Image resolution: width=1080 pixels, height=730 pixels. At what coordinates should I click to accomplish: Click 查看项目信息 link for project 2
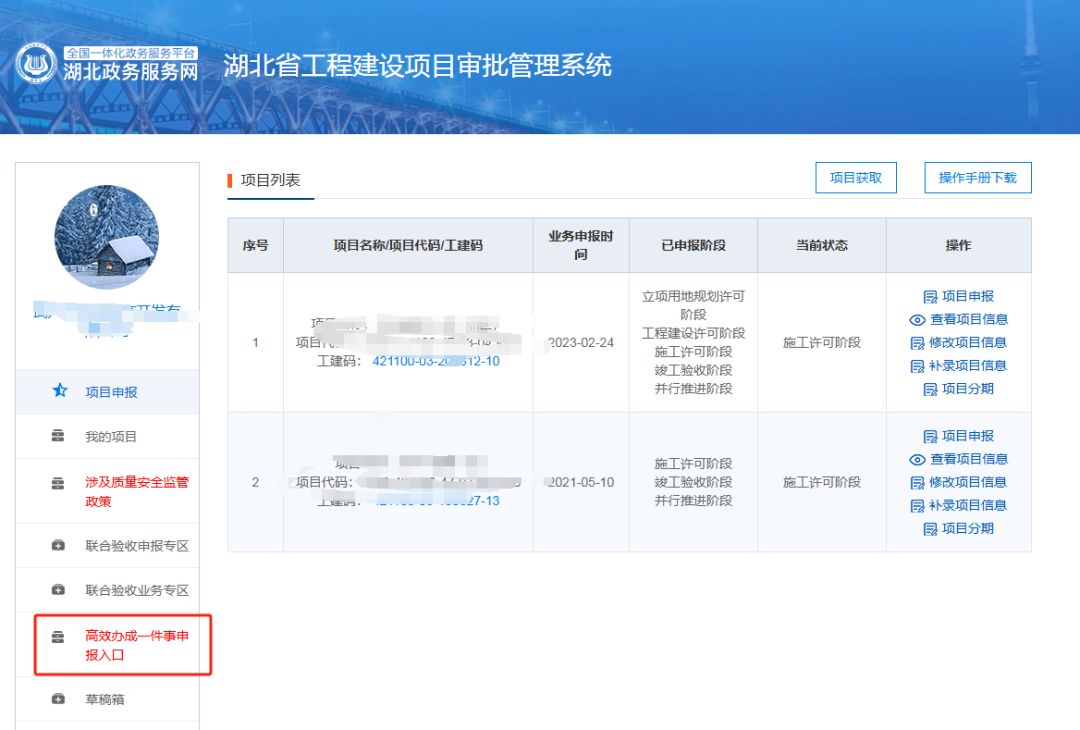[970, 459]
